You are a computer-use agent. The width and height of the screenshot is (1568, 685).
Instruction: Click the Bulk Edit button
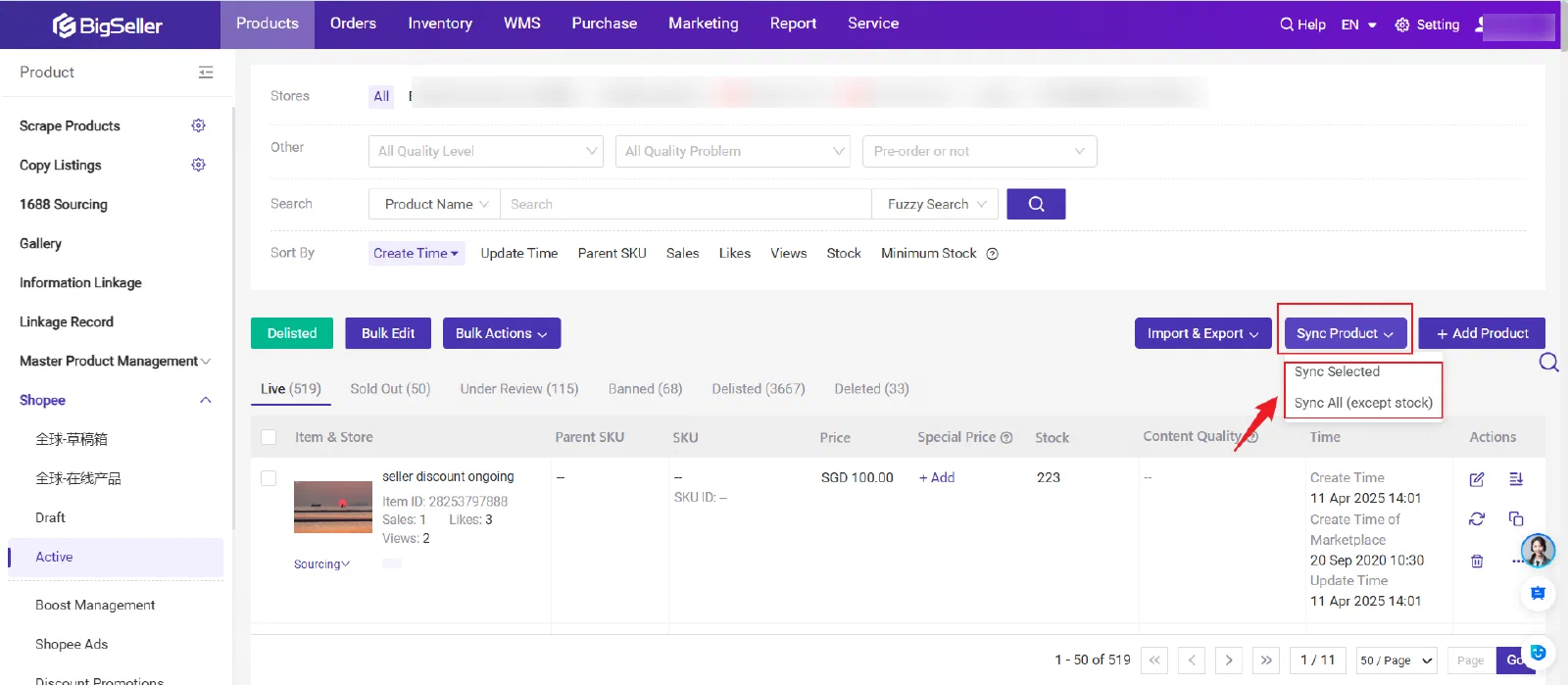click(x=388, y=333)
